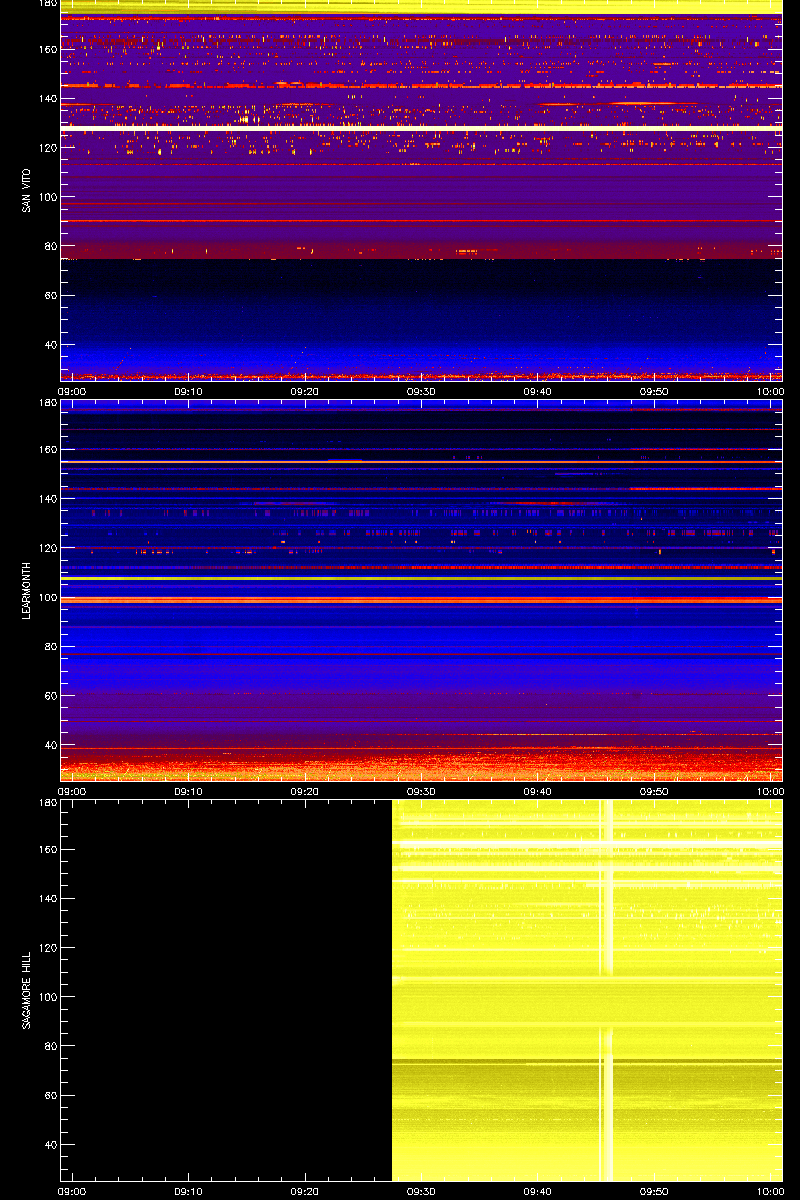Click the 09:30 time label under San Vito
This screenshot has width=800, height=1200.
click(421, 392)
